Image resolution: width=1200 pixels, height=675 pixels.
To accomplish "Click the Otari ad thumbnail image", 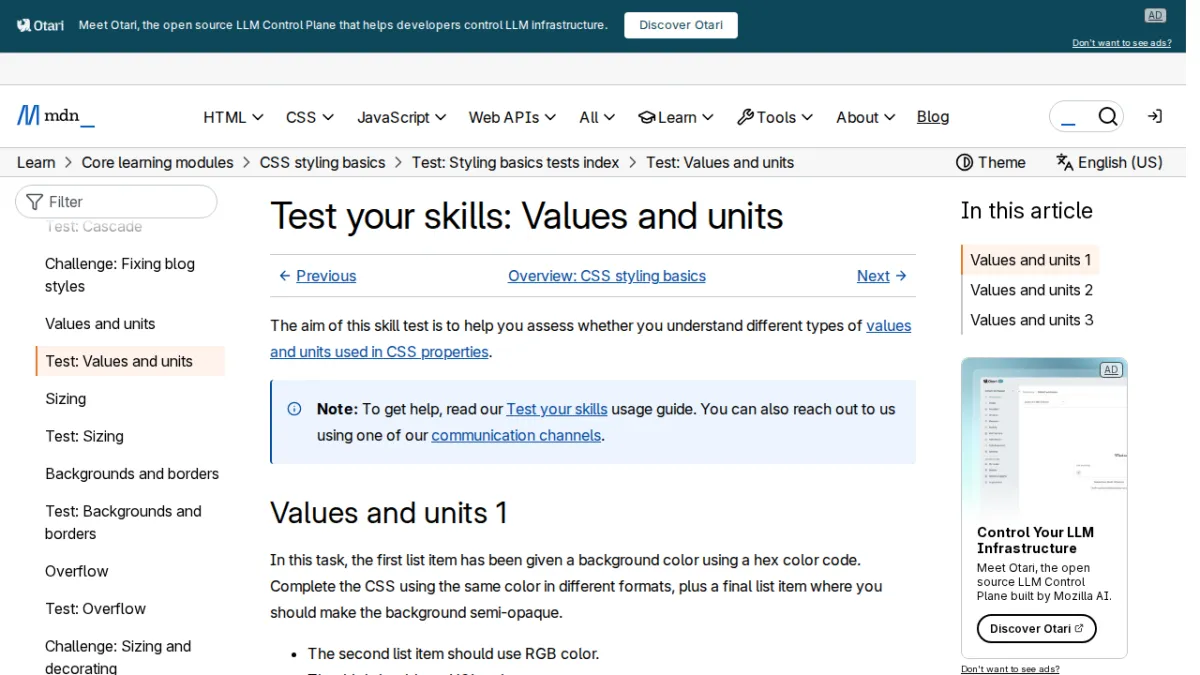I will tap(1044, 436).
